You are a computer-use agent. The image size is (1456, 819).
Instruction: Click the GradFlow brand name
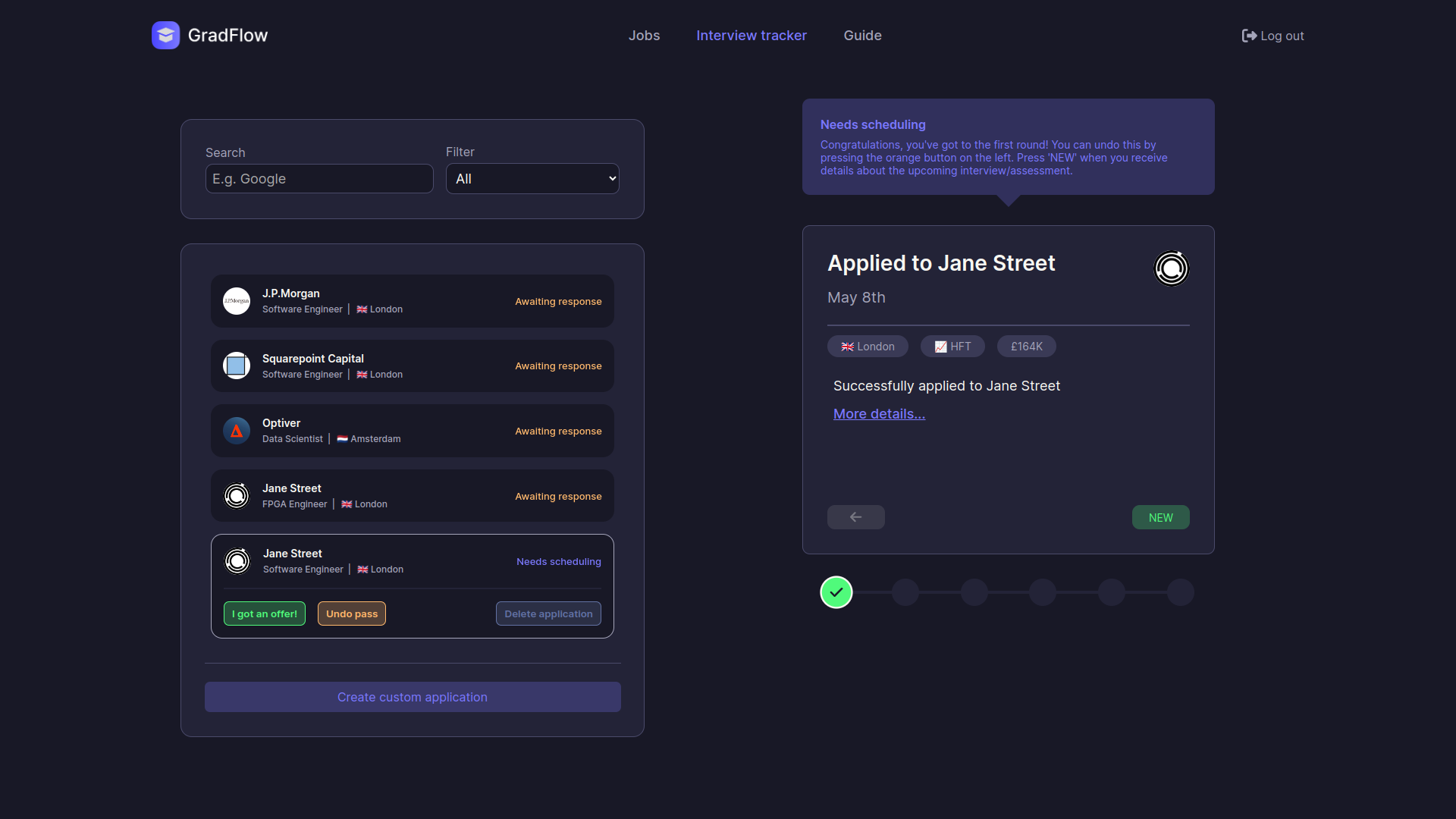227,36
